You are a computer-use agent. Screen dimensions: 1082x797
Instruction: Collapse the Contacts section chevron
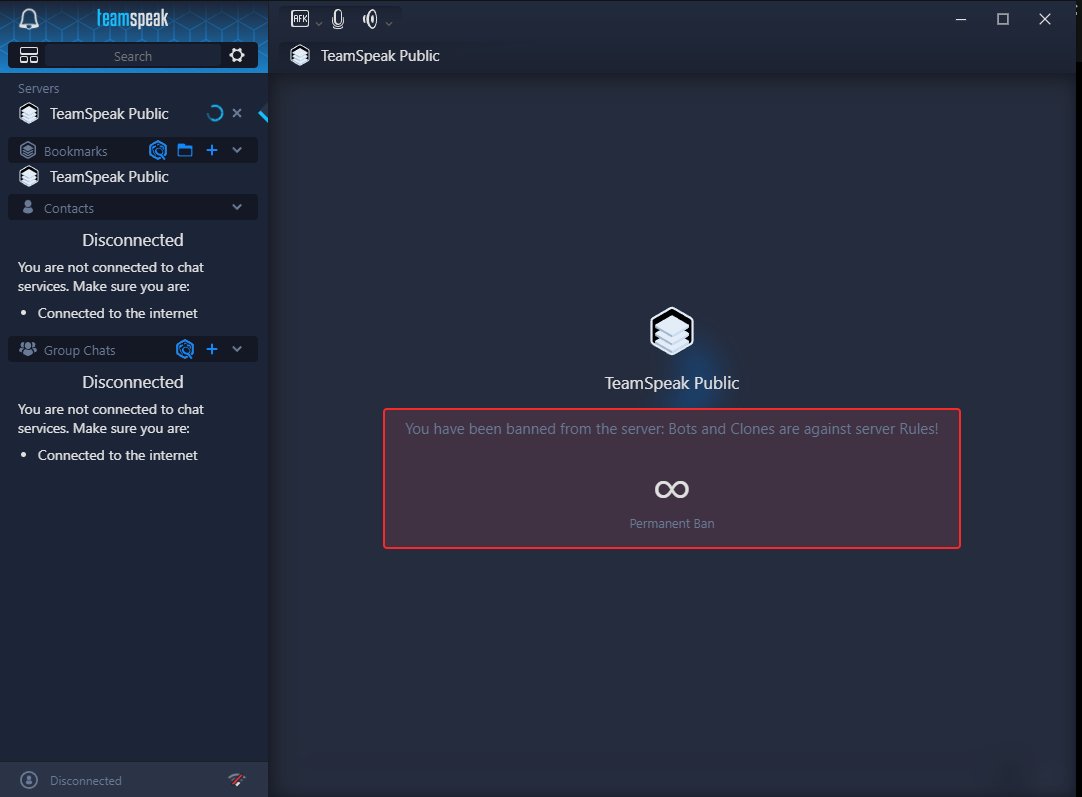coord(237,207)
